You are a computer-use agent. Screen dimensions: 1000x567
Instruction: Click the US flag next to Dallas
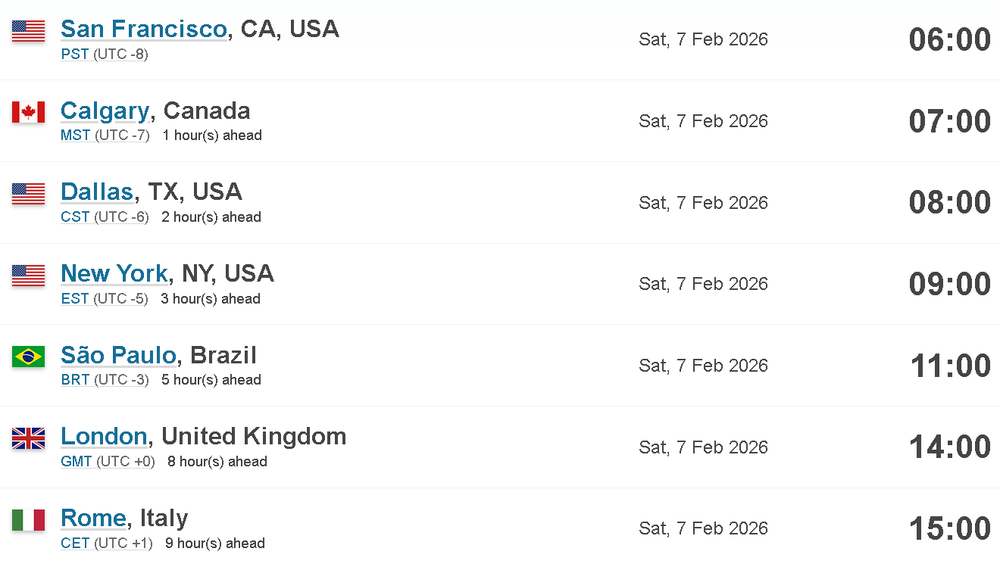[x=29, y=194]
